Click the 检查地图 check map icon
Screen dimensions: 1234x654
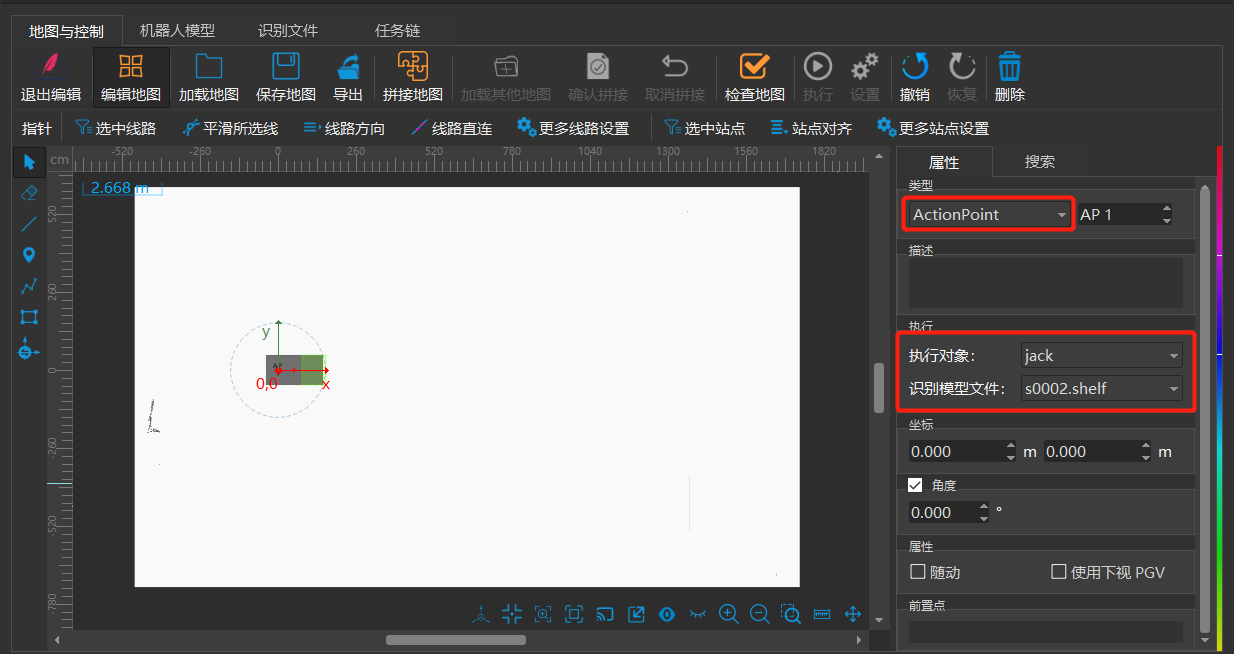754,68
